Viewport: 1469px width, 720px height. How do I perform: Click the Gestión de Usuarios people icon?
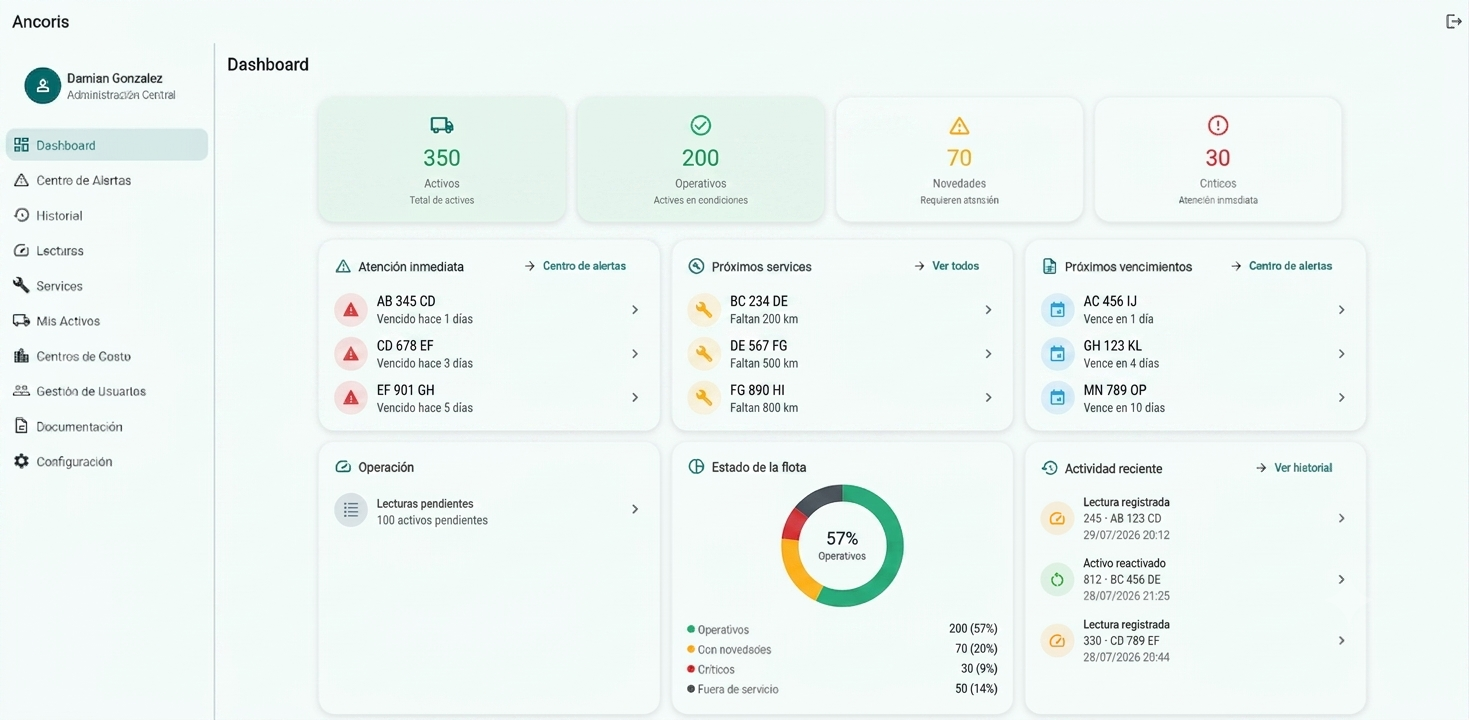point(21,391)
